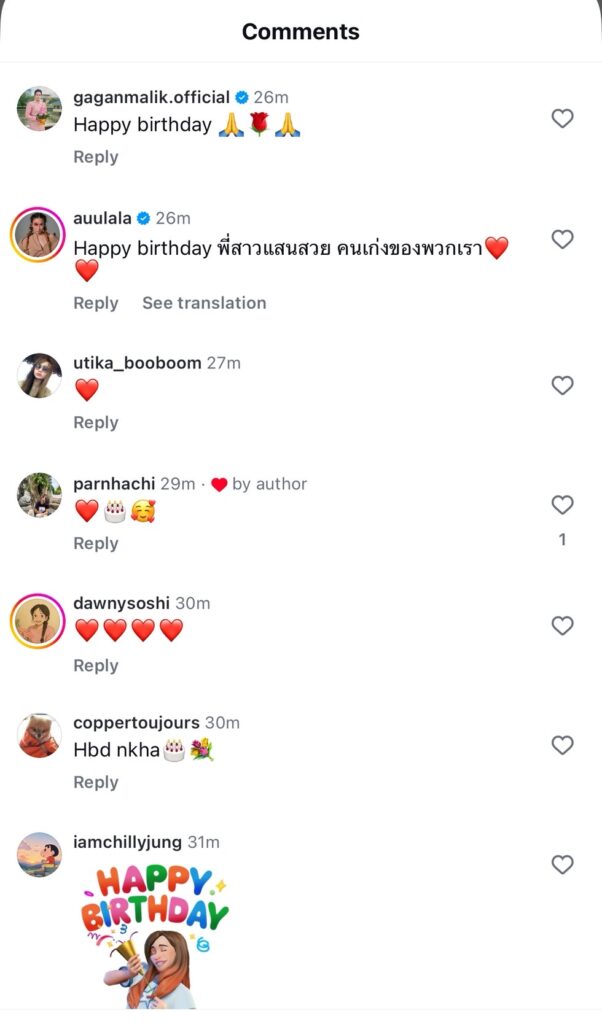
Task: Tap the Comments header title
Action: (300, 32)
